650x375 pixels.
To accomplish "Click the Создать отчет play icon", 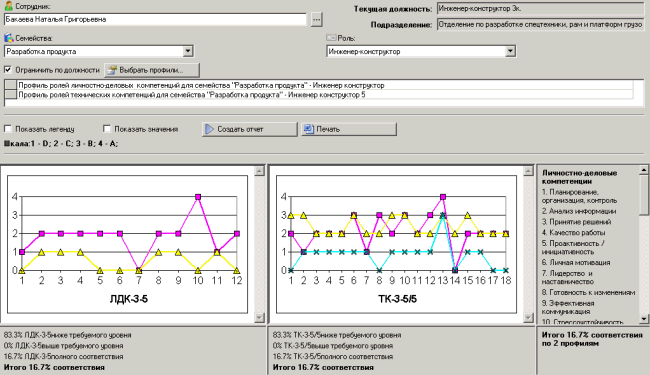I will 210,129.
